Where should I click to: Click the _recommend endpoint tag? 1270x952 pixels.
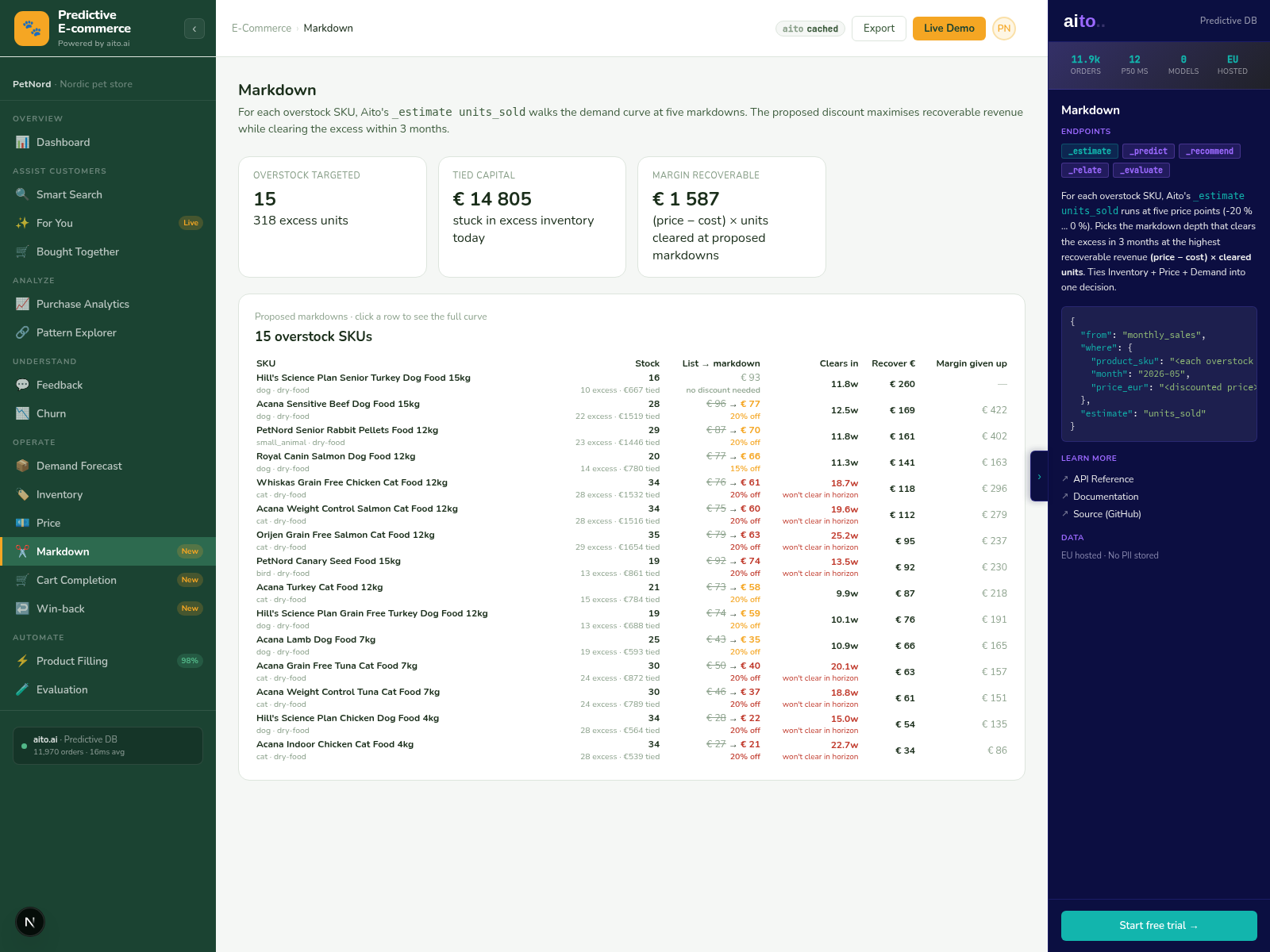(x=1210, y=151)
